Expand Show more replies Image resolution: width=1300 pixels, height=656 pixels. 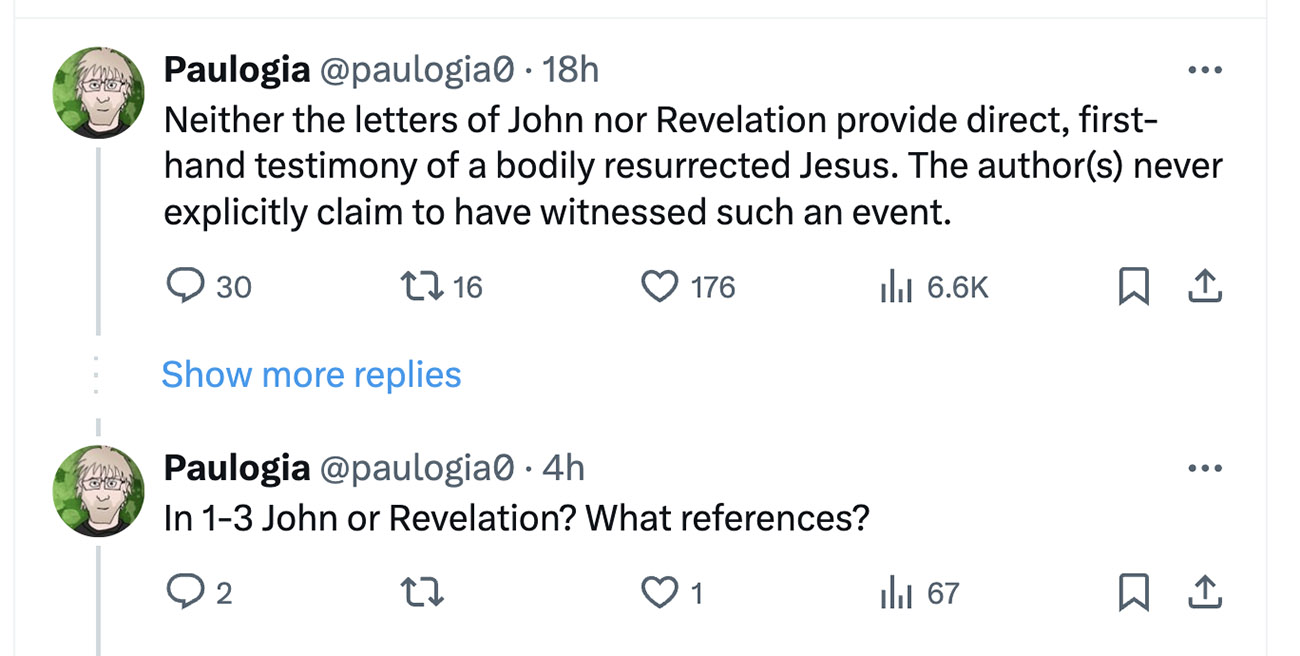(x=311, y=374)
